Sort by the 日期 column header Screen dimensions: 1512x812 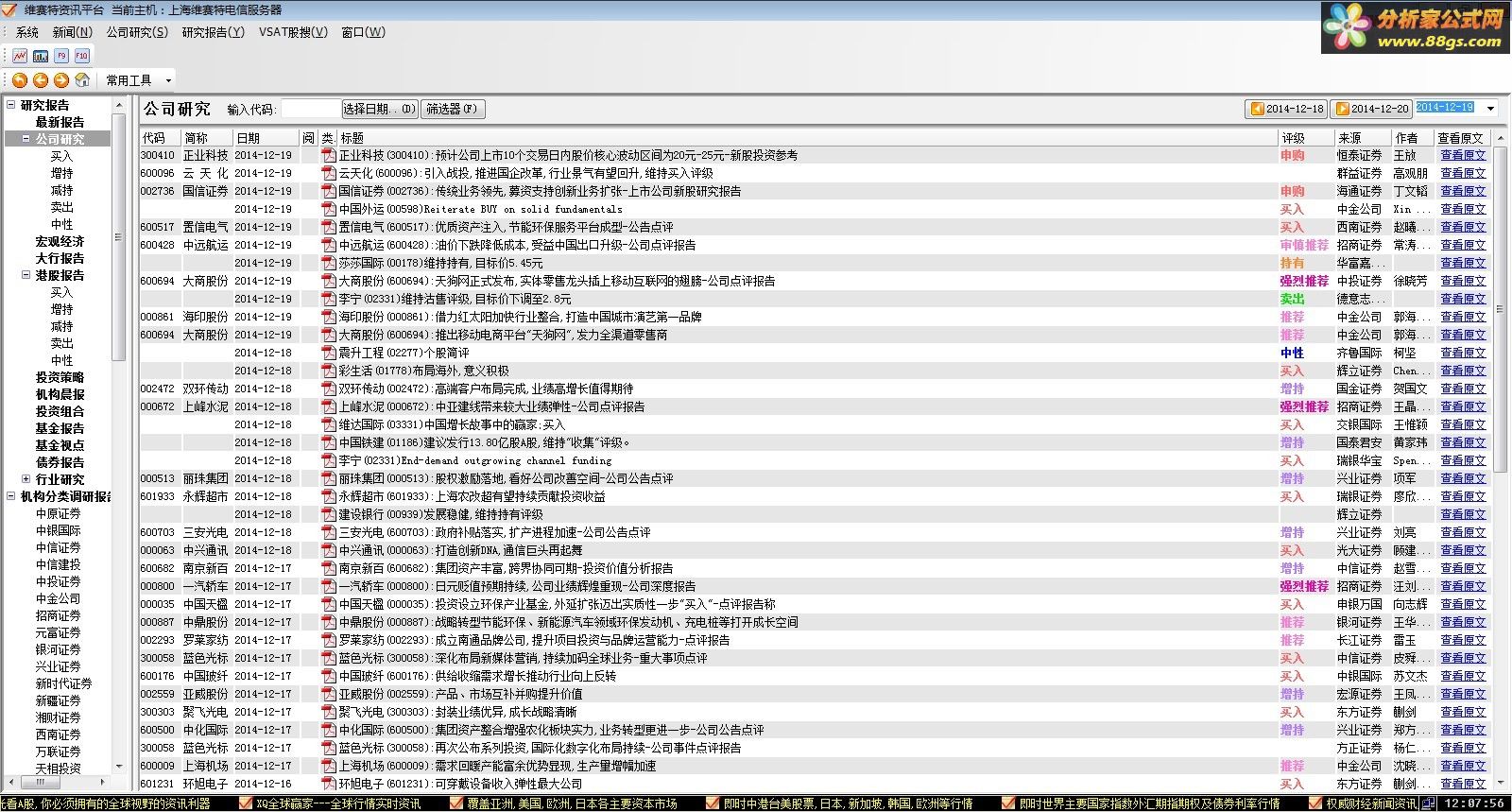click(266, 138)
